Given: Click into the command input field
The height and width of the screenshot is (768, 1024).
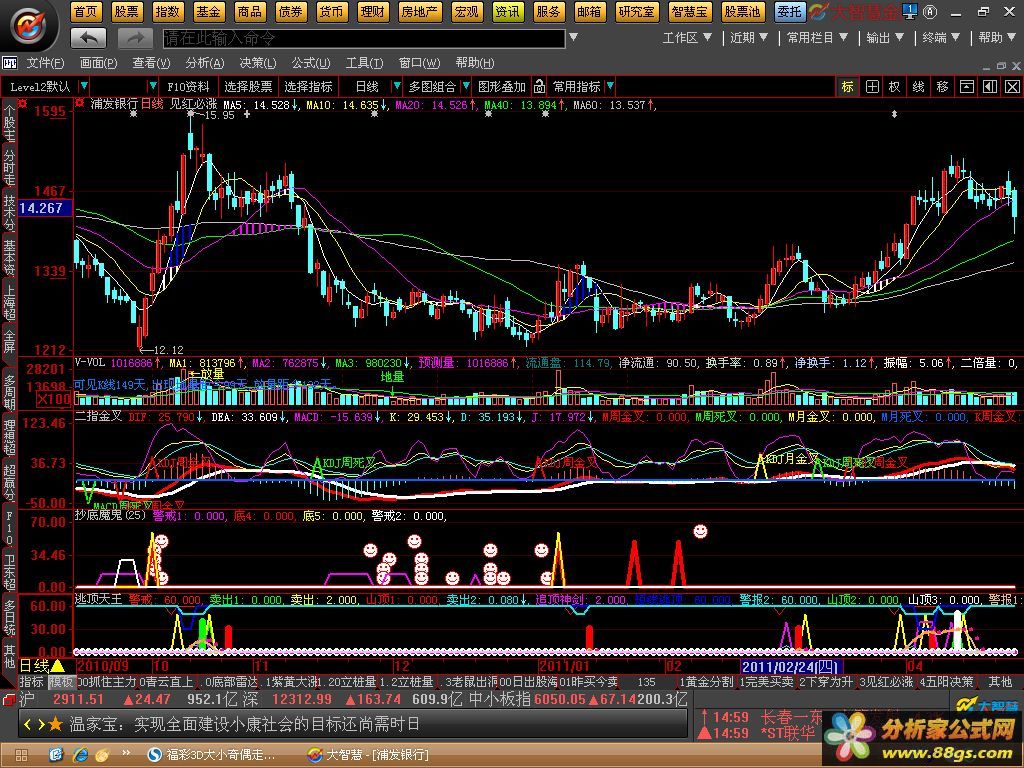Looking at the screenshot, I should (x=364, y=39).
